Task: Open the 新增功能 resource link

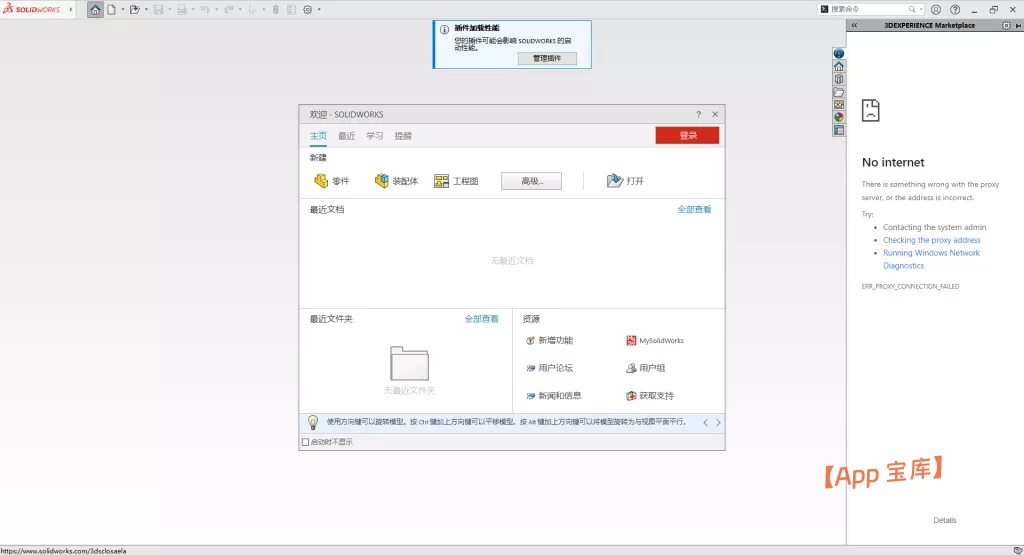Action: pos(549,340)
